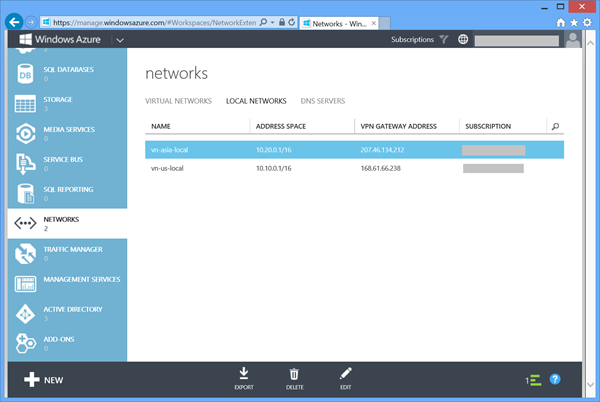Open the Management Services icon
The image size is (600, 402).
coord(25,284)
